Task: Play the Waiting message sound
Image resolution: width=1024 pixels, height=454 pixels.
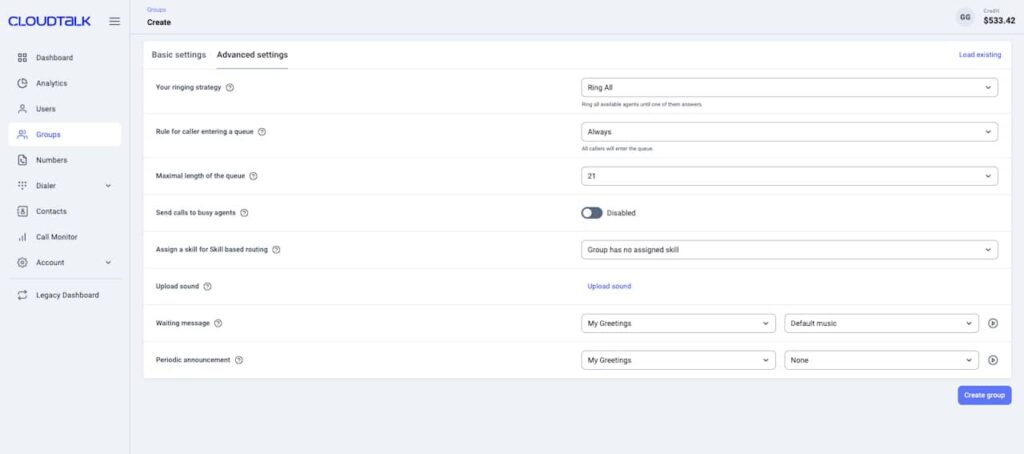Action: (993, 323)
